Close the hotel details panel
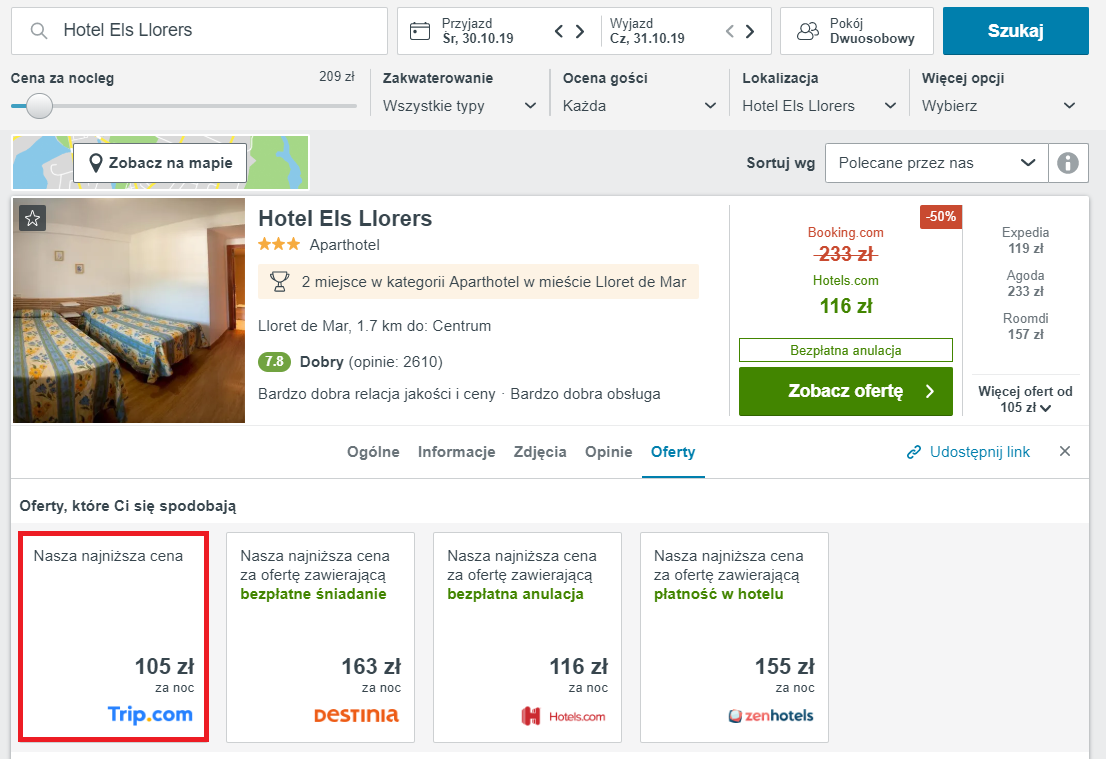 pos(1065,451)
